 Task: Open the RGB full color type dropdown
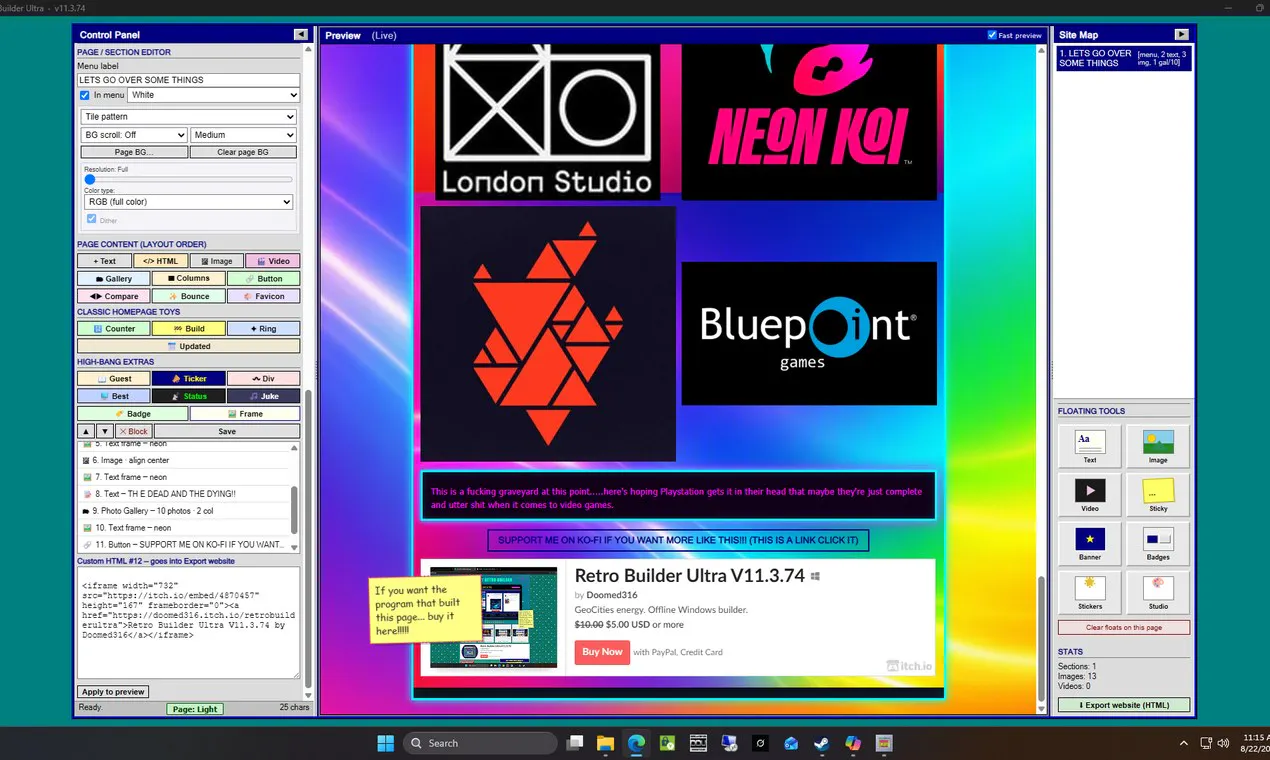click(x=189, y=202)
